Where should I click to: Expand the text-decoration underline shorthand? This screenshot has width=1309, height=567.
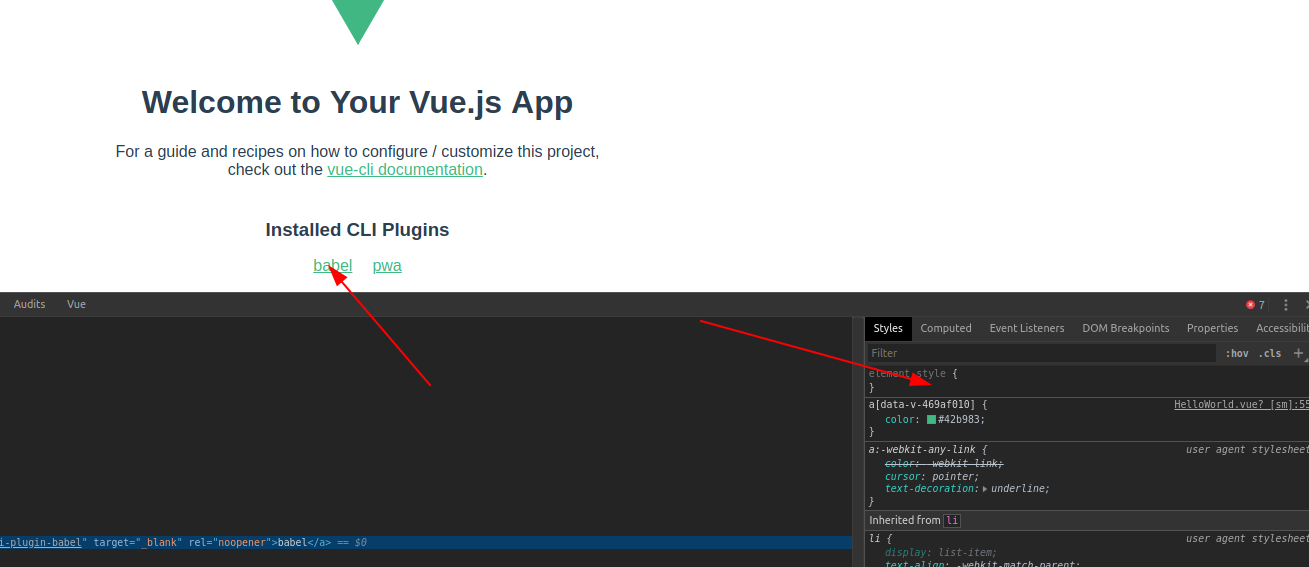pos(985,489)
